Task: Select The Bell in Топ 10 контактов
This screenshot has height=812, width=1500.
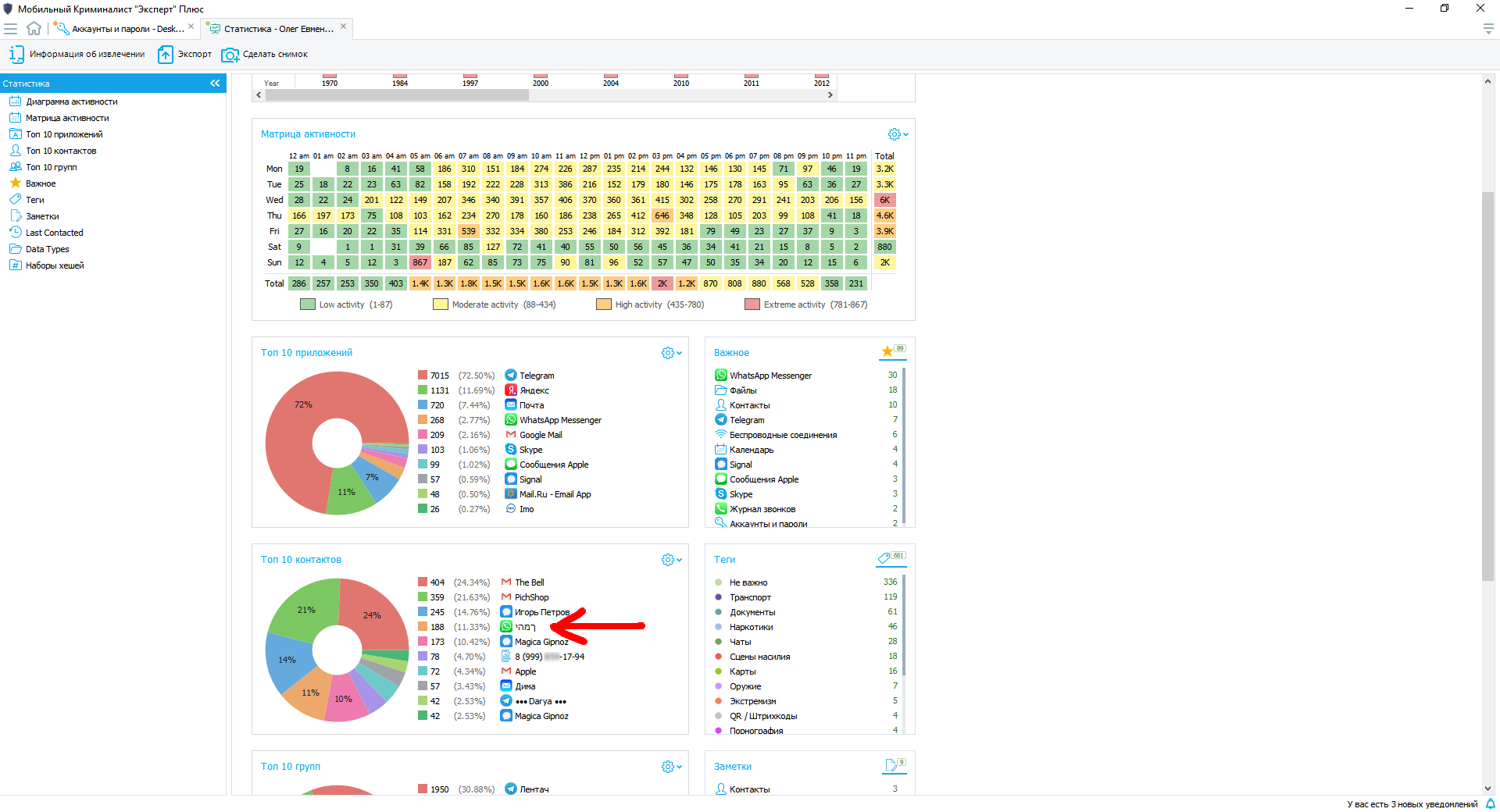Action: click(x=529, y=582)
